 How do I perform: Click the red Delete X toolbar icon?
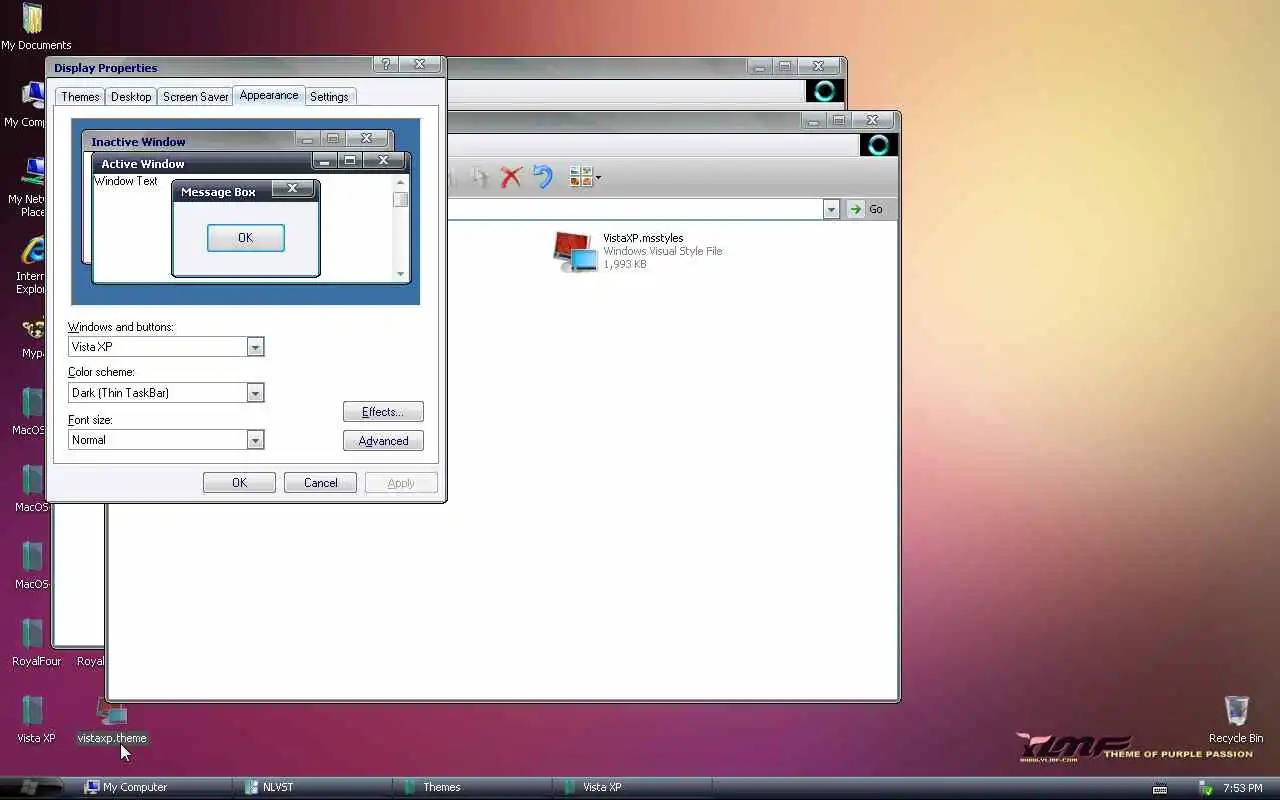click(511, 177)
